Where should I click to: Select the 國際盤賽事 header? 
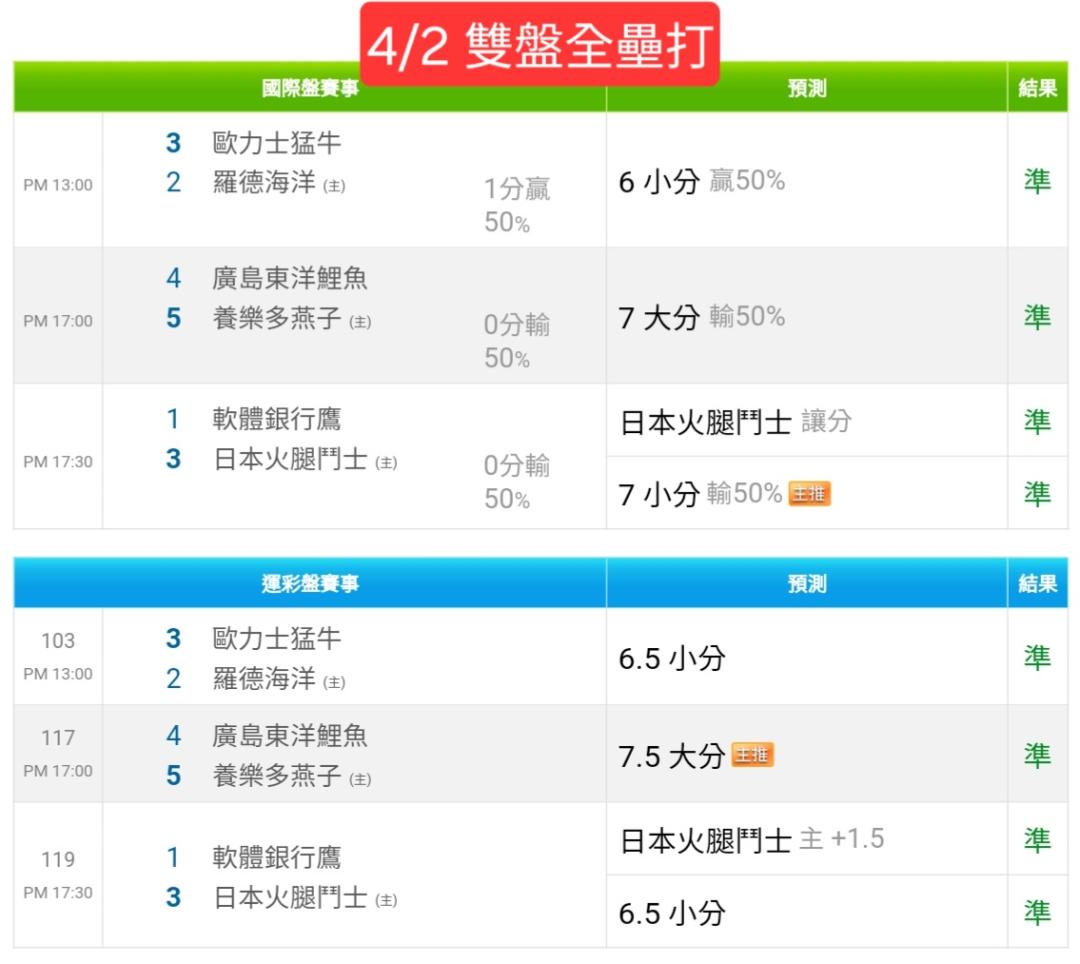click(310, 89)
